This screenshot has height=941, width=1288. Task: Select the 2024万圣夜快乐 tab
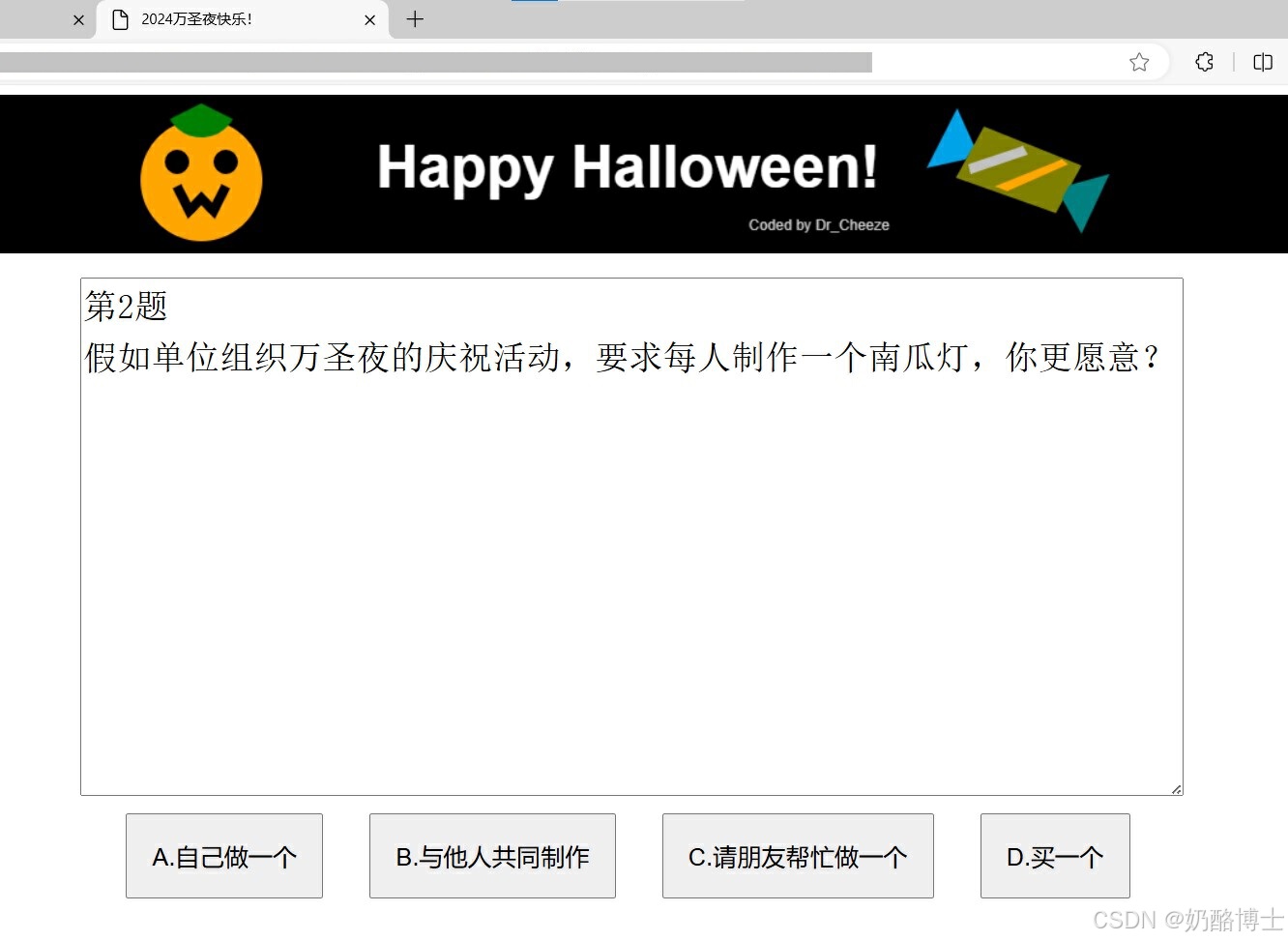pos(242,19)
